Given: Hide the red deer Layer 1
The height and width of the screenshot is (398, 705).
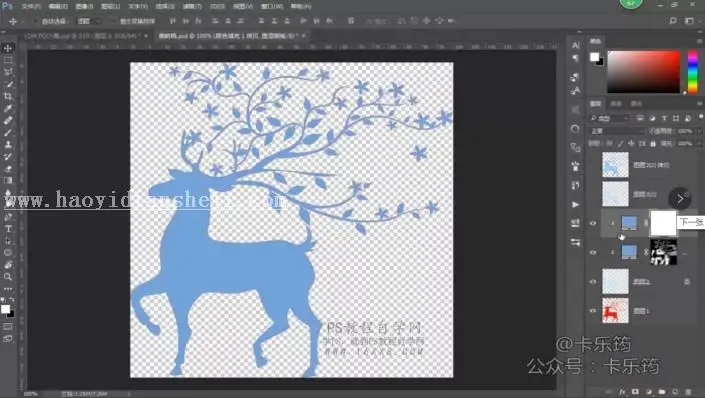Looking at the screenshot, I should tap(593, 311).
